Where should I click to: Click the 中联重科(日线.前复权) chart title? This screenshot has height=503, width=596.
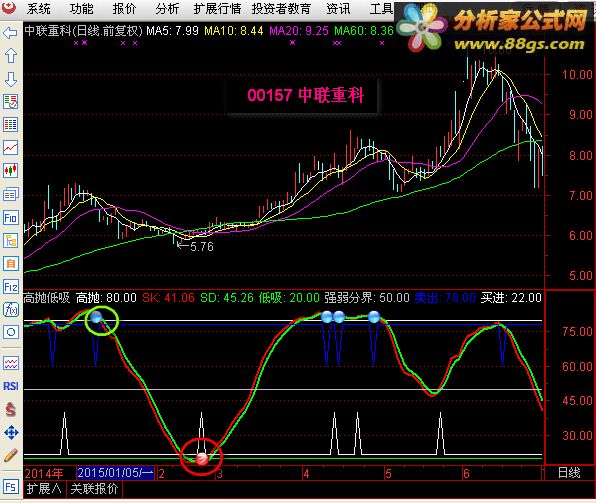pyautogui.click(x=83, y=30)
